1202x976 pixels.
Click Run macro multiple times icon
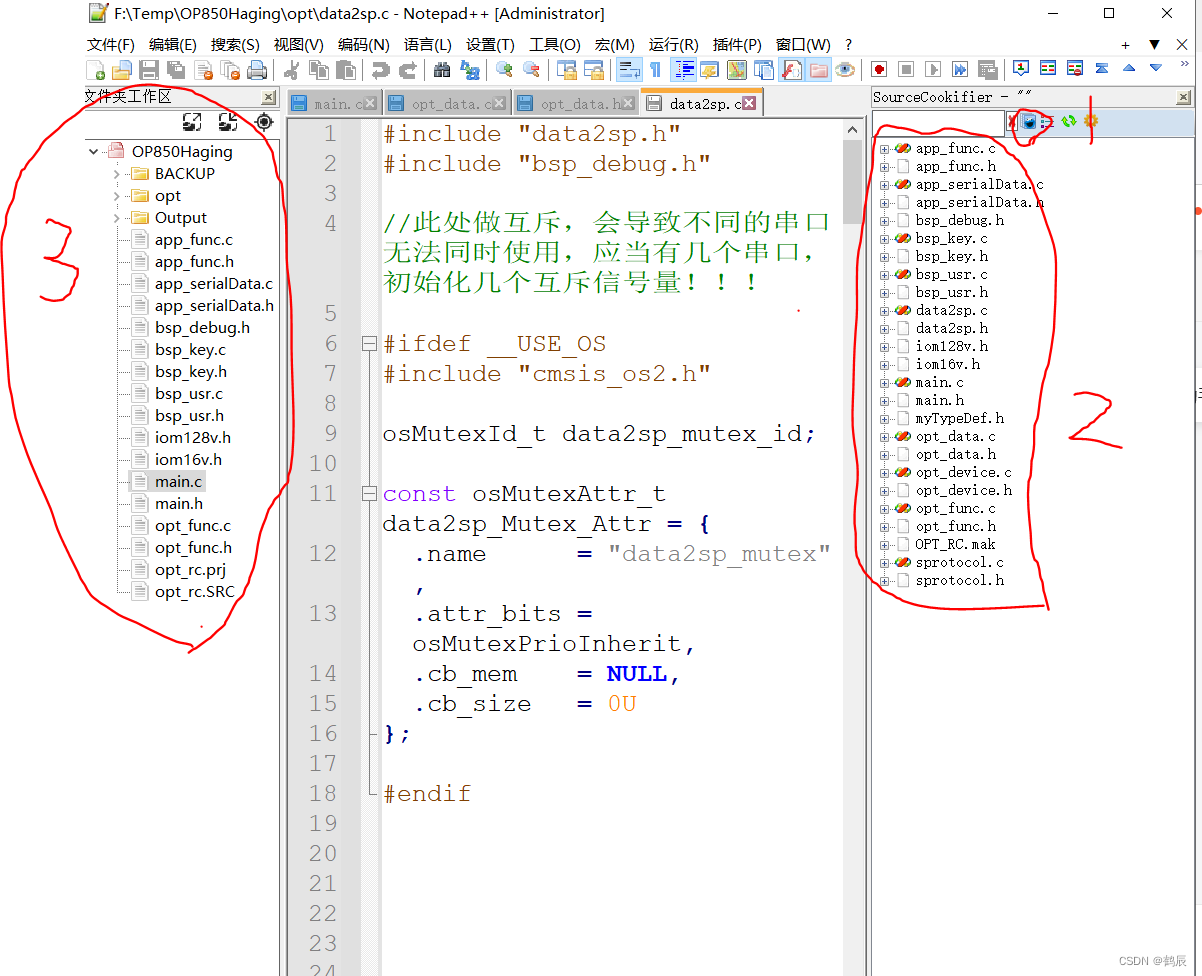[959, 70]
